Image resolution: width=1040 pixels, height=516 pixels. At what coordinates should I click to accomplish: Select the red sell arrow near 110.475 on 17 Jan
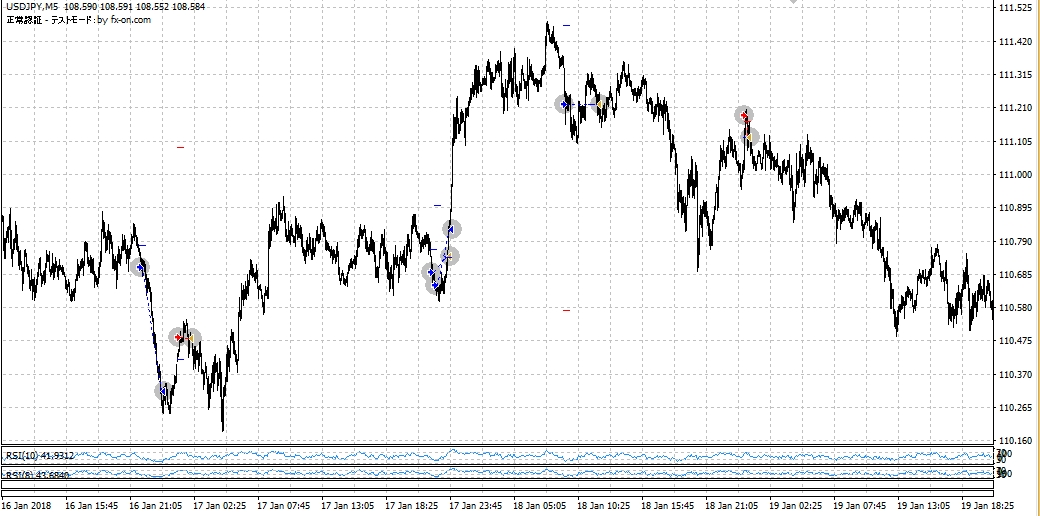click(x=178, y=338)
